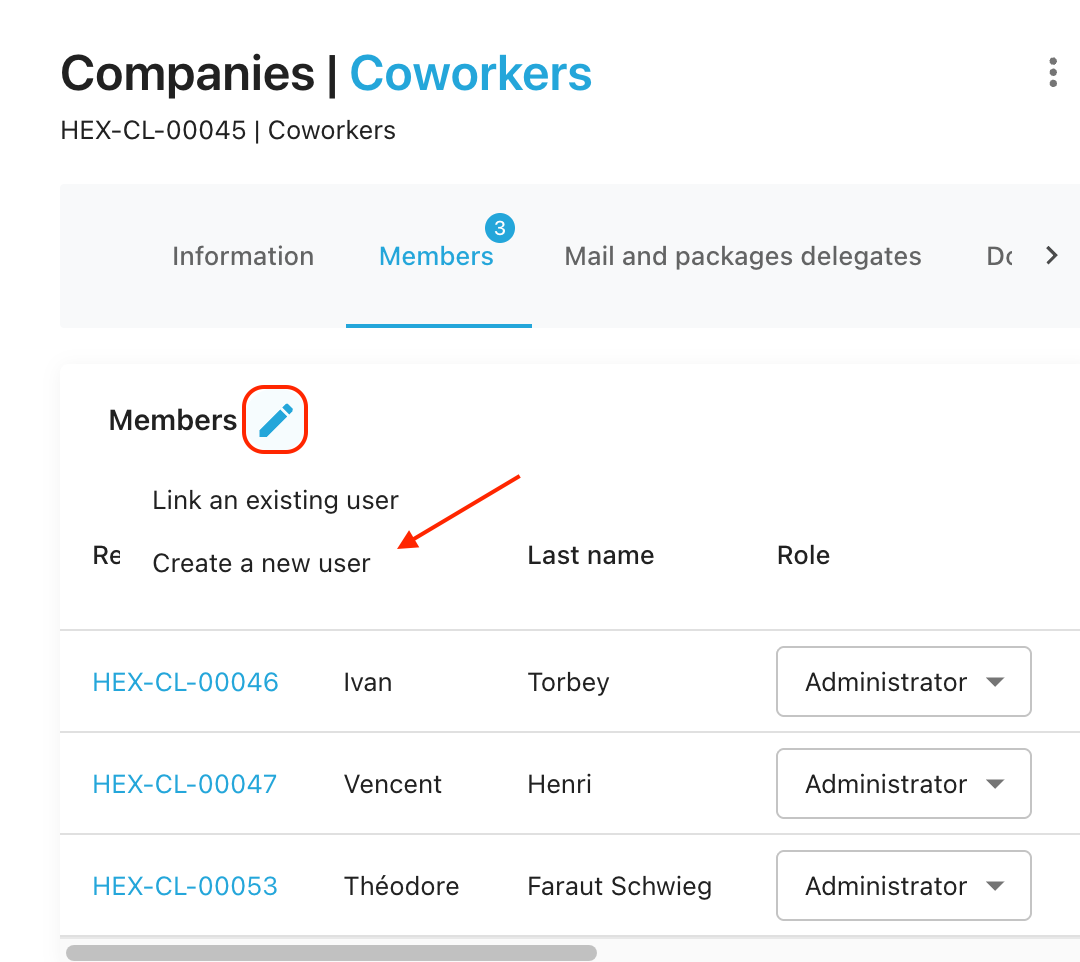Viewport: 1080px width, 962px height.
Task: Click the Role column header
Action: 803,555
